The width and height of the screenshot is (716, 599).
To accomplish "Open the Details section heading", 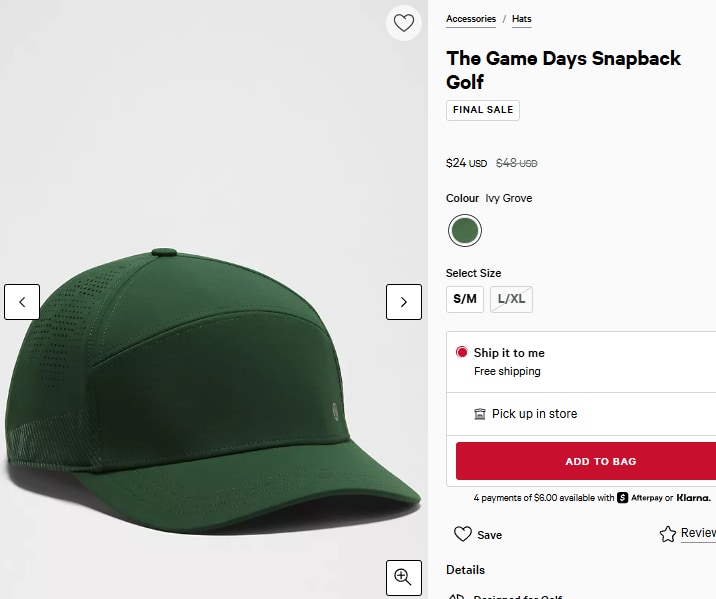I will pos(465,570).
